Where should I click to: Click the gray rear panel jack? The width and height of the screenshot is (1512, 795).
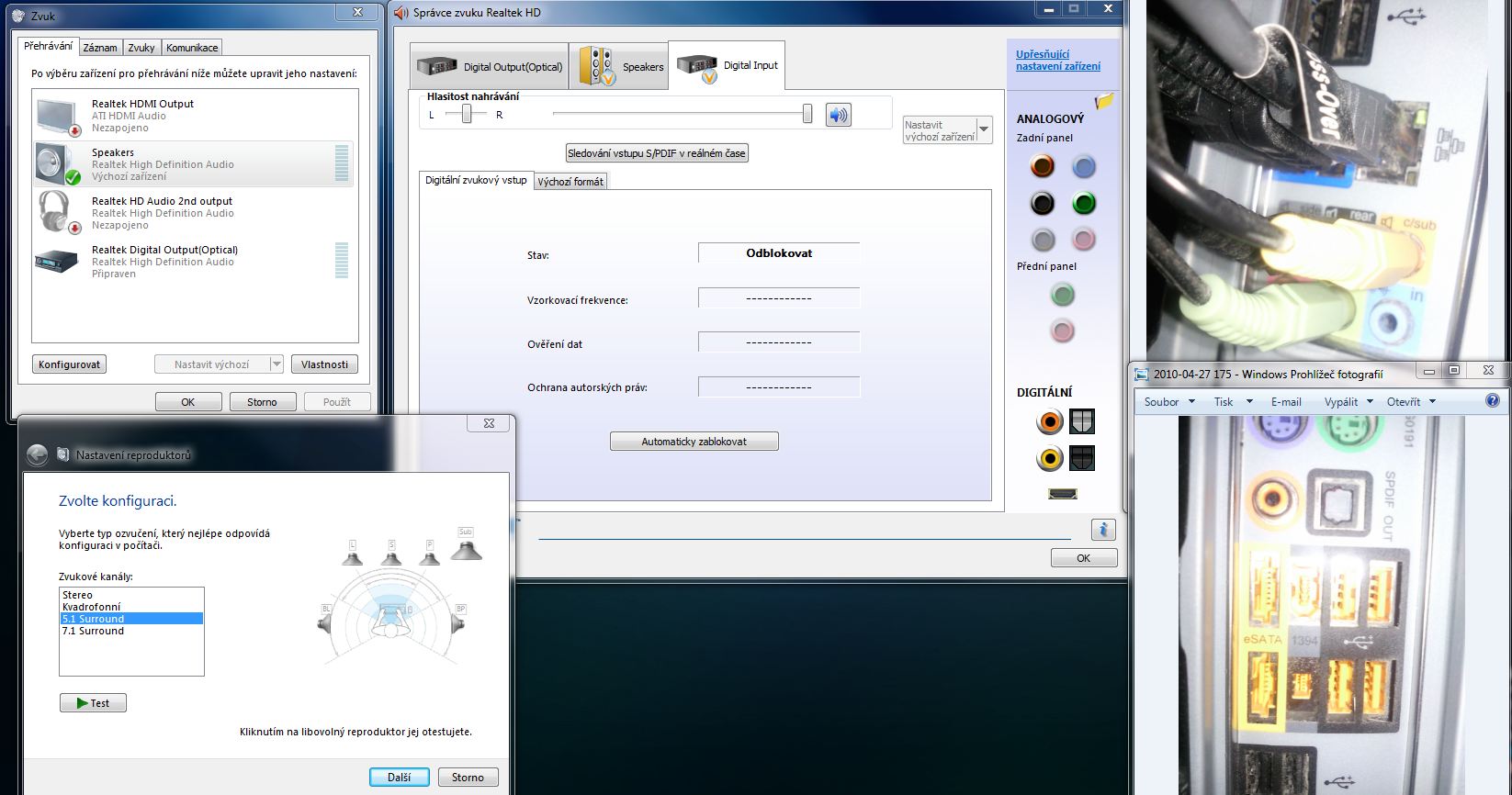coord(1042,240)
